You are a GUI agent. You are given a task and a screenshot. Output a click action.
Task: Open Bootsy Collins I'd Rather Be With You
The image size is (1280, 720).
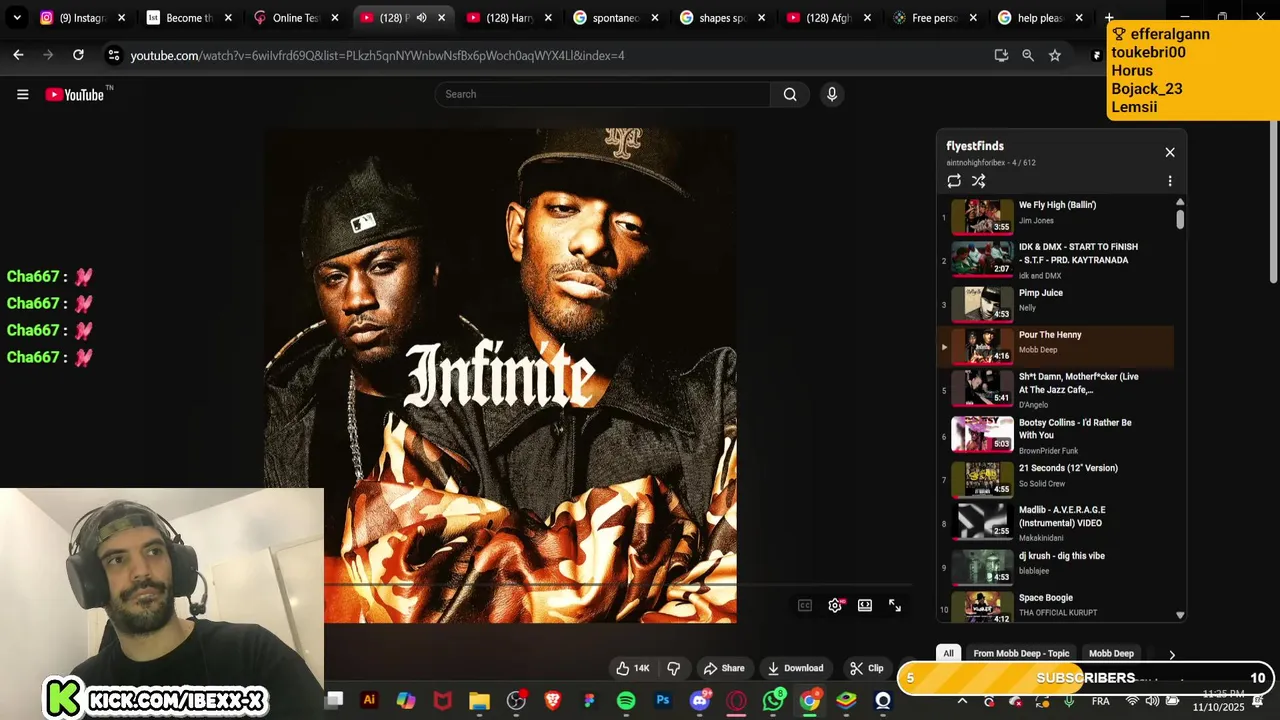(1055, 435)
